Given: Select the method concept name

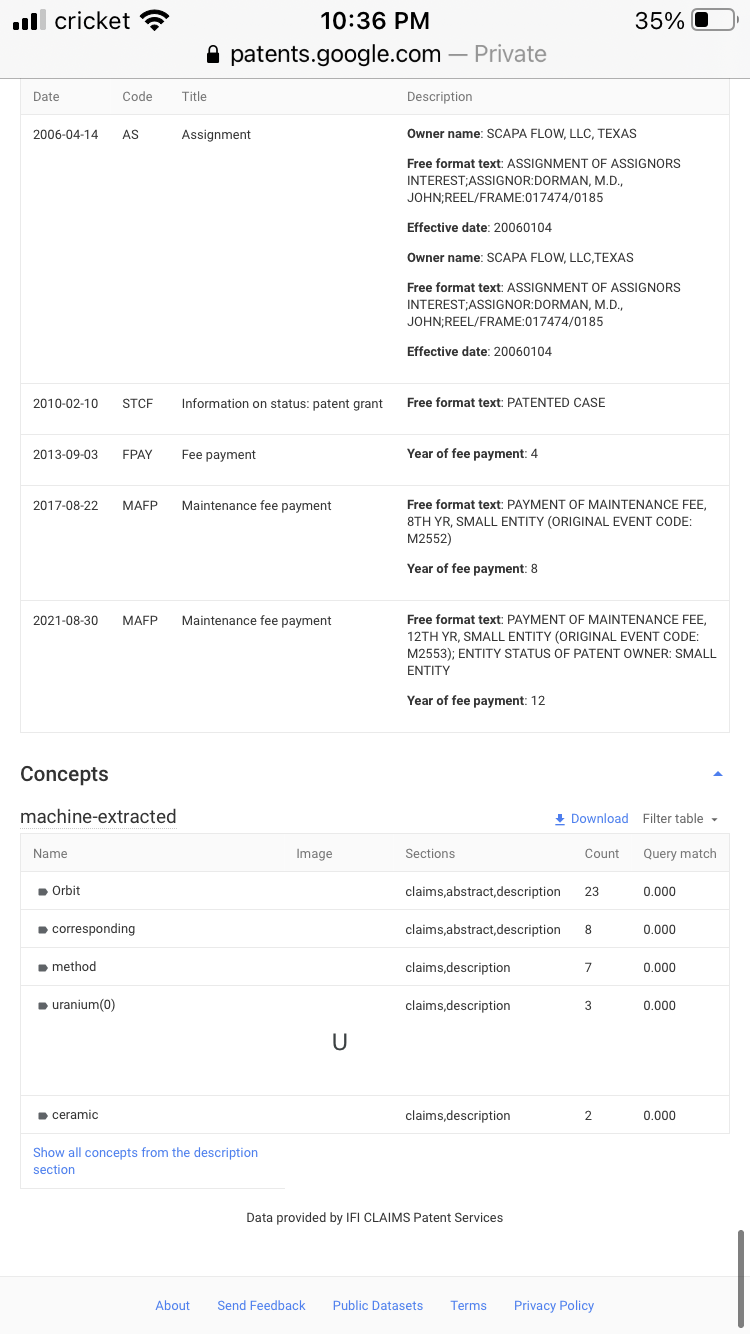Looking at the screenshot, I should tap(74, 967).
